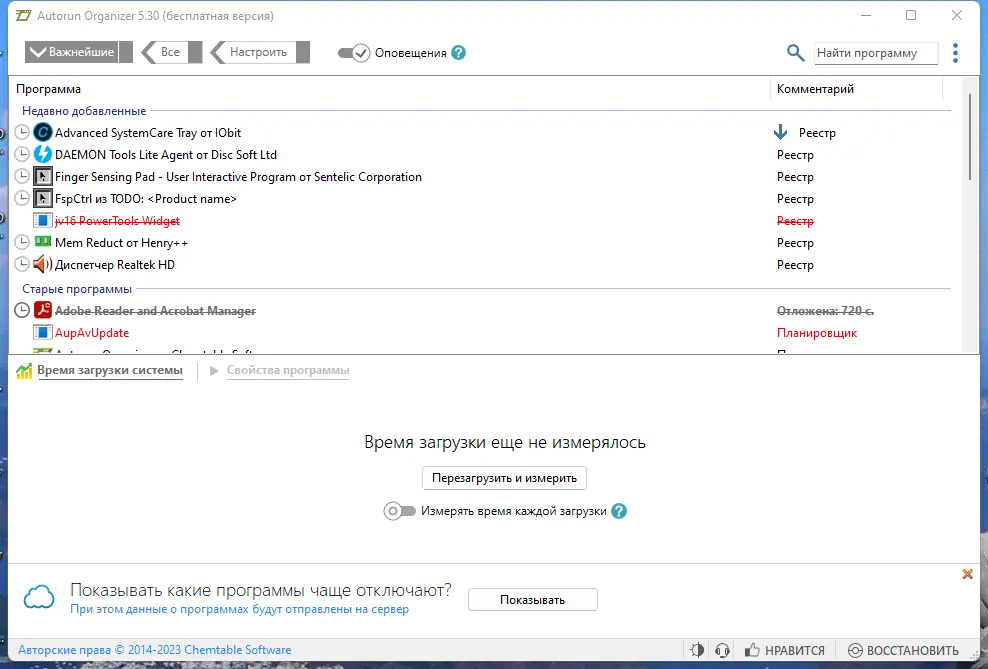Image resolution: width=988 pixels, height=669 pixels.
Task: Click the clock icon beside Диспетчер Realtek HD
Action: click(x=22, y=265)
